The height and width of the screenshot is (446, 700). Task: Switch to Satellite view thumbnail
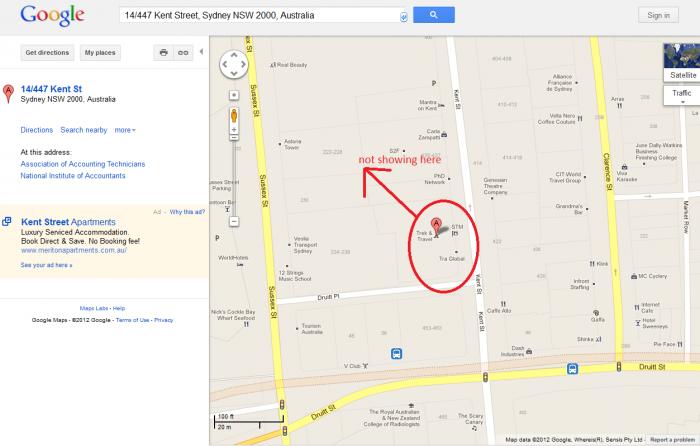(682, 62)
